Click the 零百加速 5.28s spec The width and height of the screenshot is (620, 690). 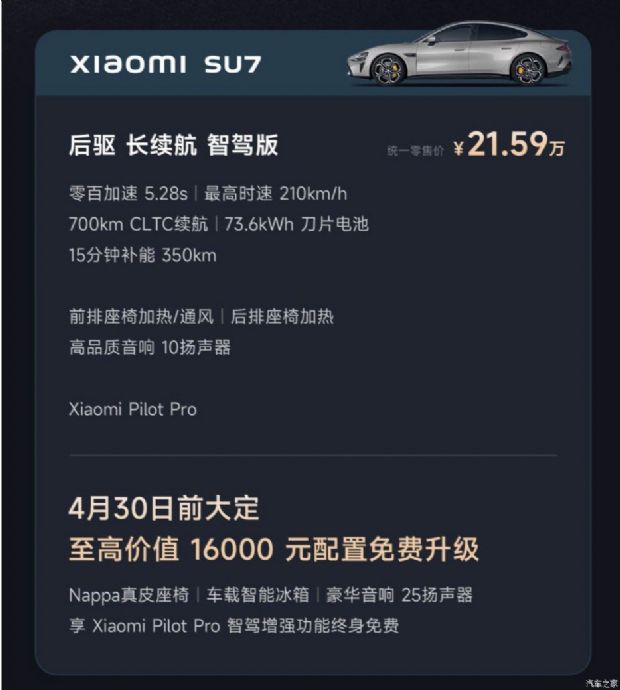point(128,194)
